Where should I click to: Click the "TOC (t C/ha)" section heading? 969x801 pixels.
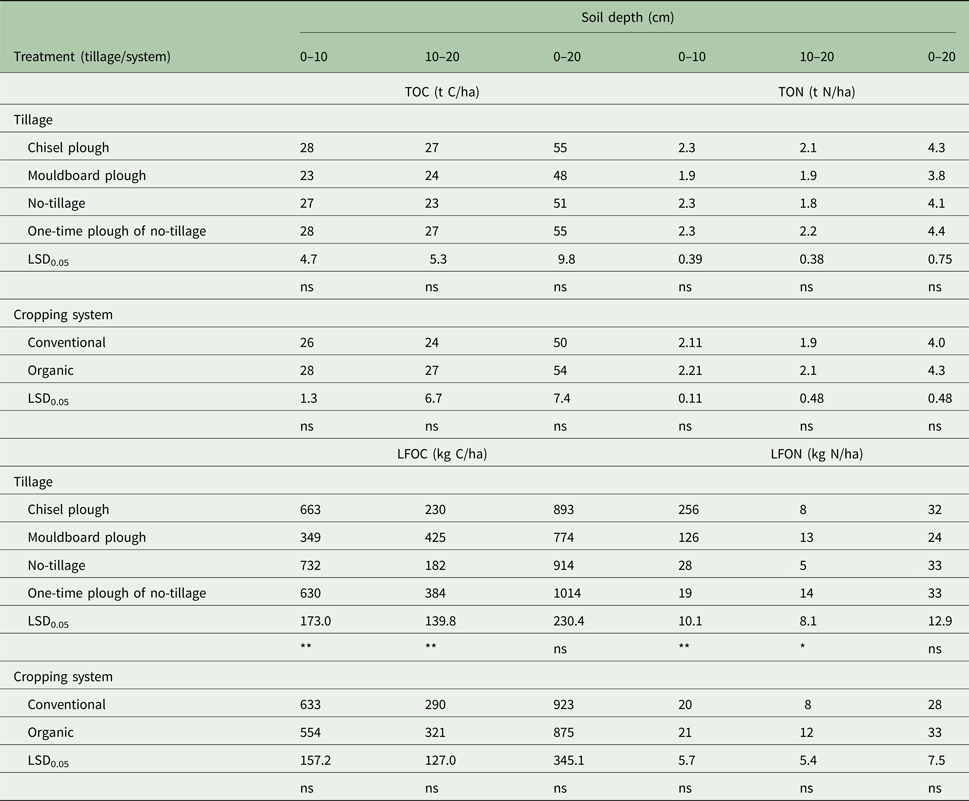click(x=435, y=92)
